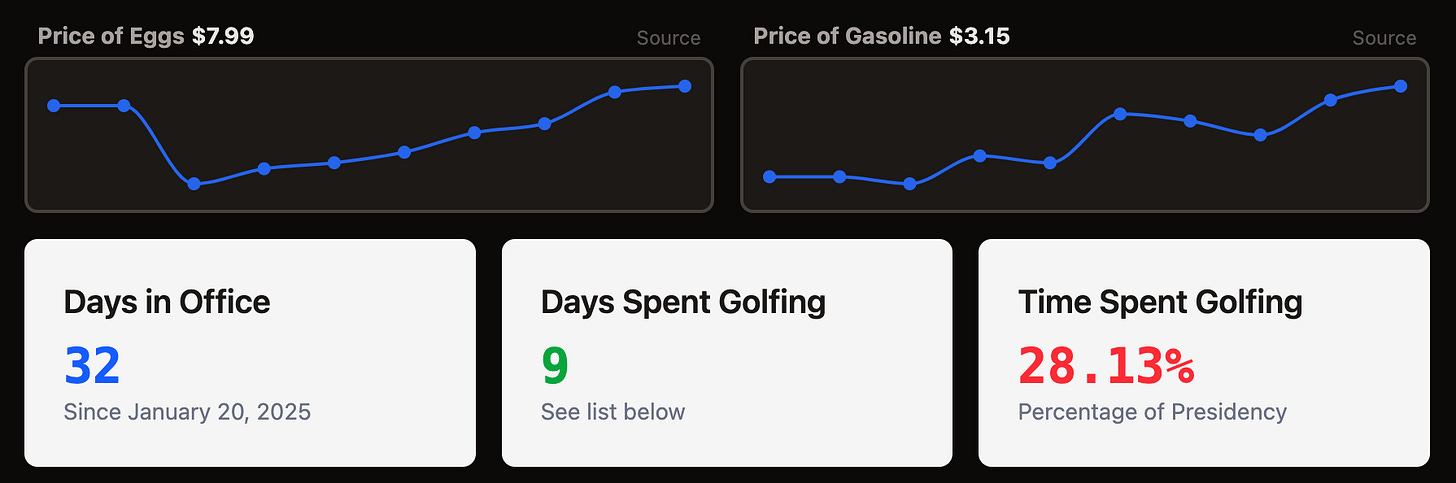Click the Price of Eggs $7.99 heading
Image resolution: width=1456 pixels, height=483 pixels.
(x=146, y=37)
